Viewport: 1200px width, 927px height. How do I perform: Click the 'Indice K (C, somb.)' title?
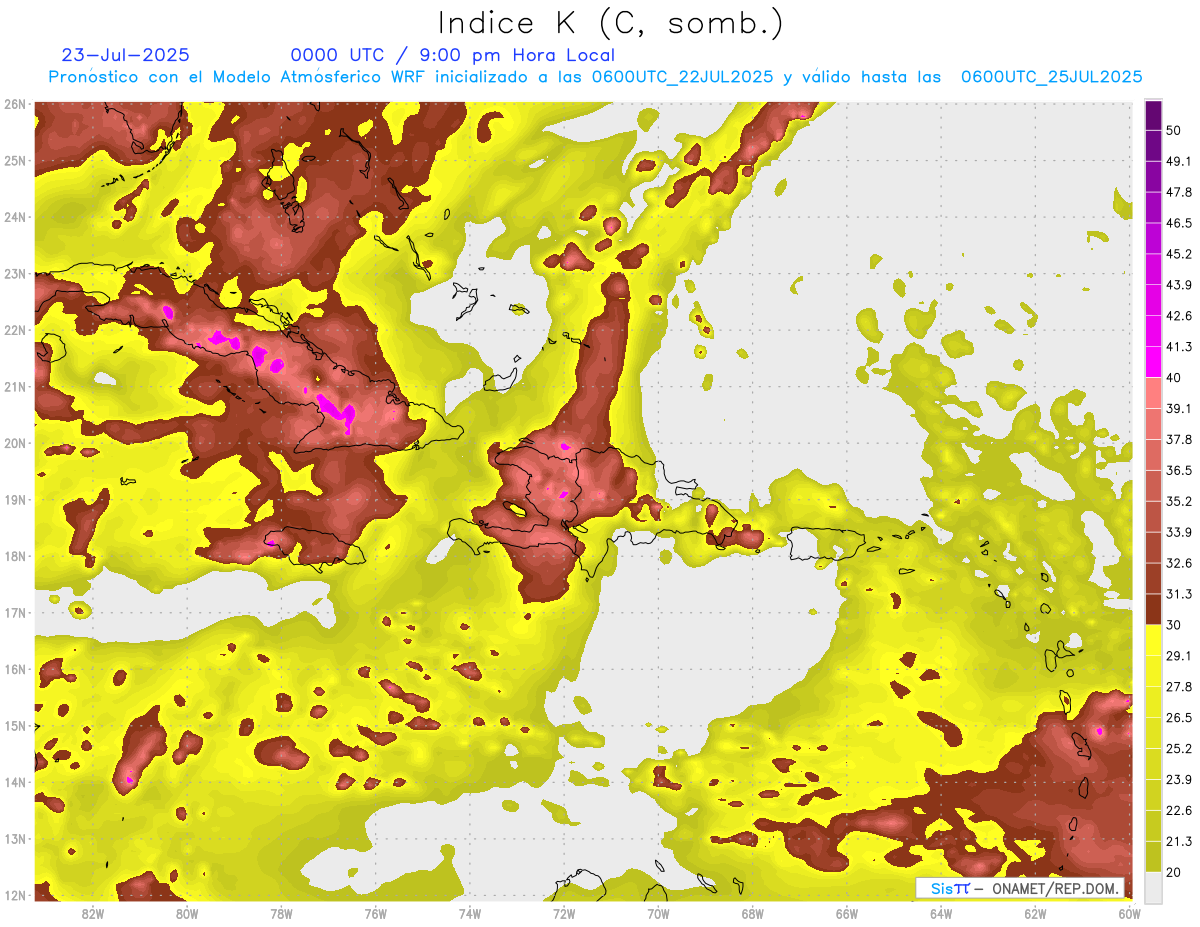[611, 23]
